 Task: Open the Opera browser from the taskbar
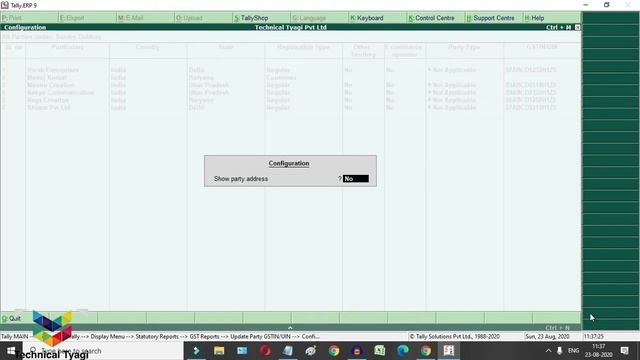point(265,351)
